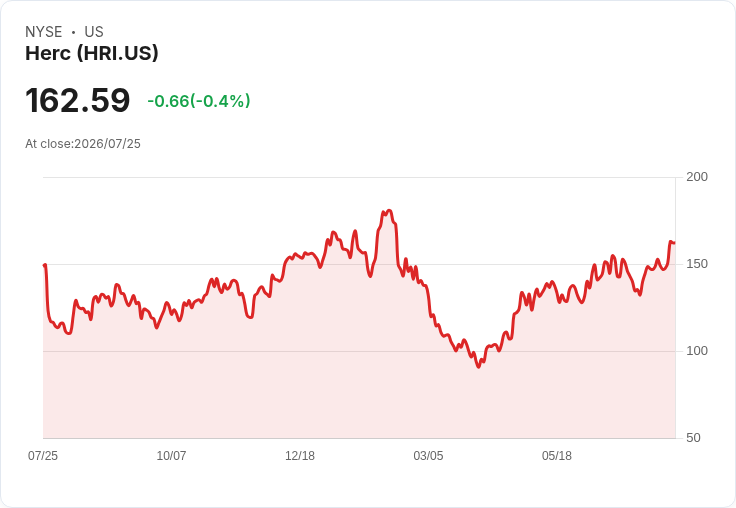The image size is (736, 508).
Task: Click the 12/18 x-axis date label
Action: click(300, 455)
